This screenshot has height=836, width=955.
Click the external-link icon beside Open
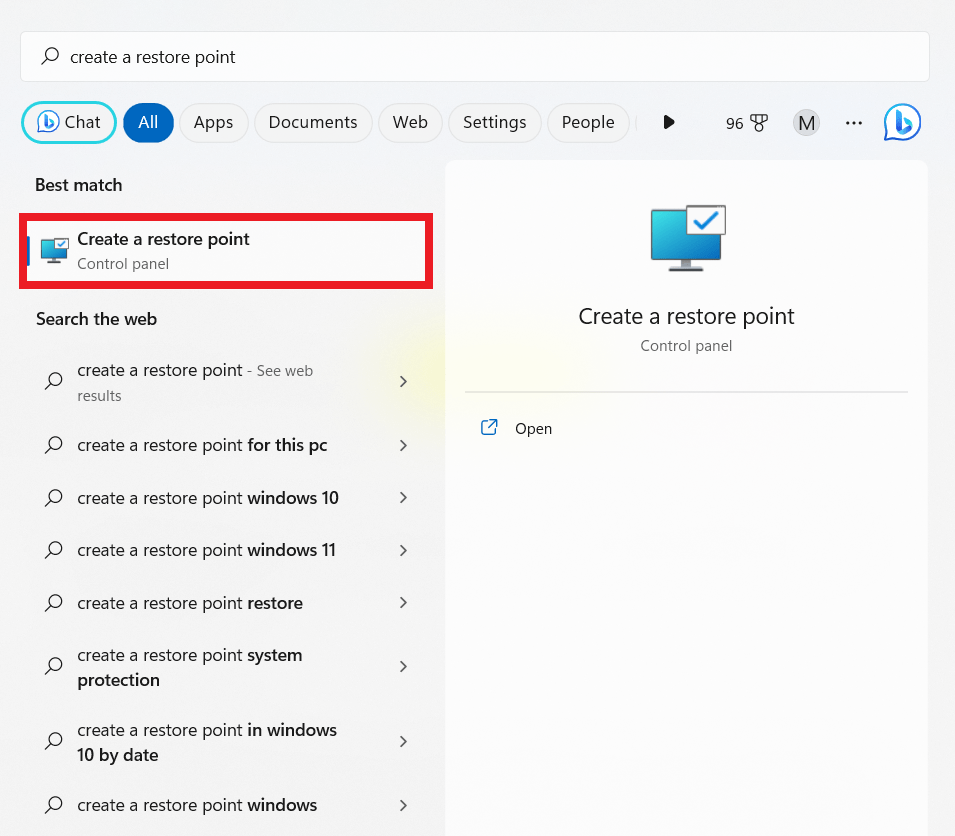(489, 427)
